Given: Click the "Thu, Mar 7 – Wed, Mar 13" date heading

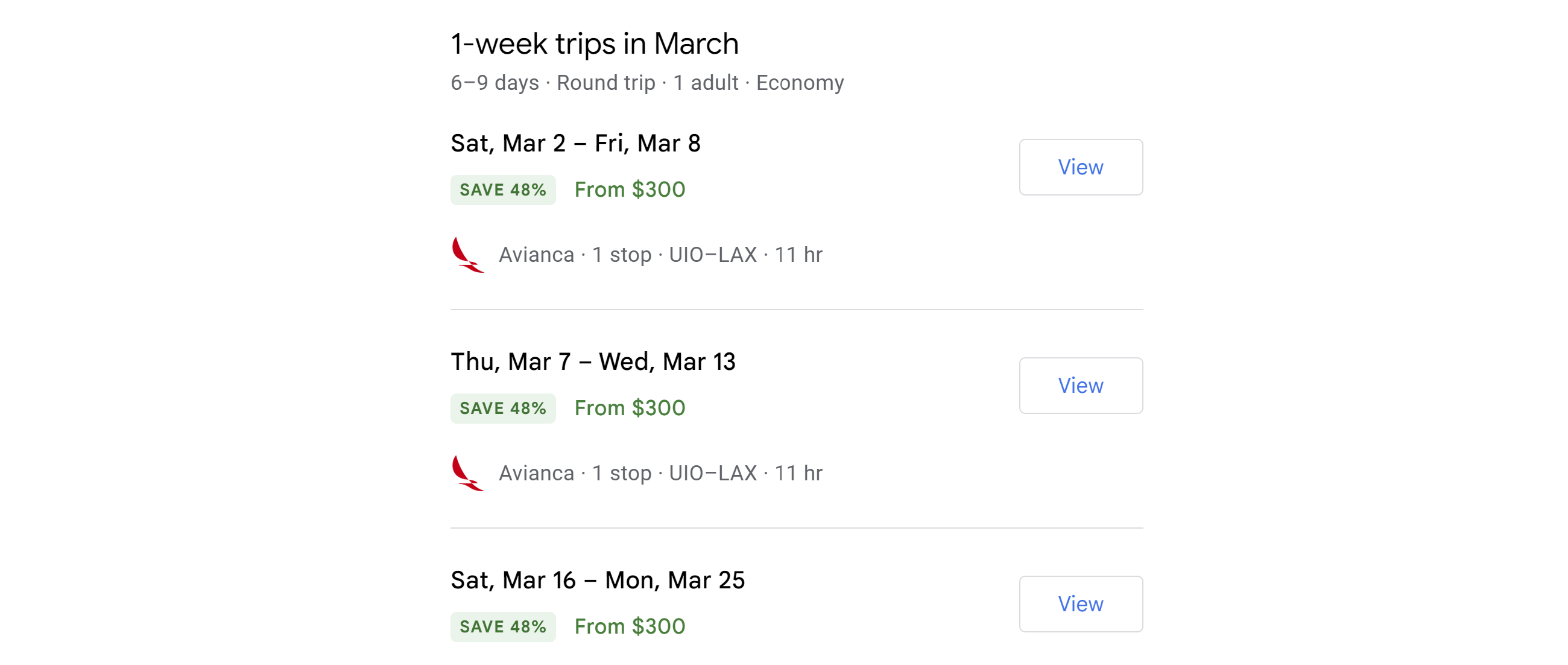Looking at the screenshot, I should 593,361.
